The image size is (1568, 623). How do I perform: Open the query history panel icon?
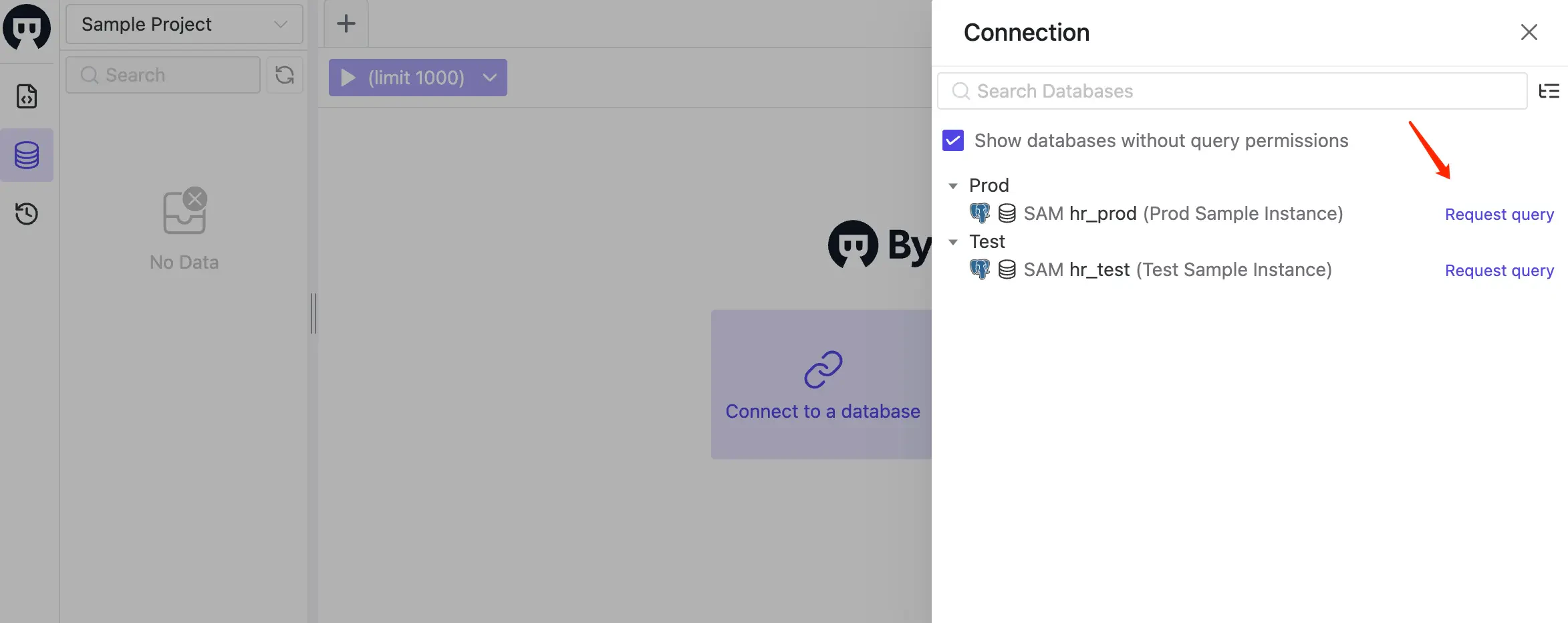(x=27, y=214)
